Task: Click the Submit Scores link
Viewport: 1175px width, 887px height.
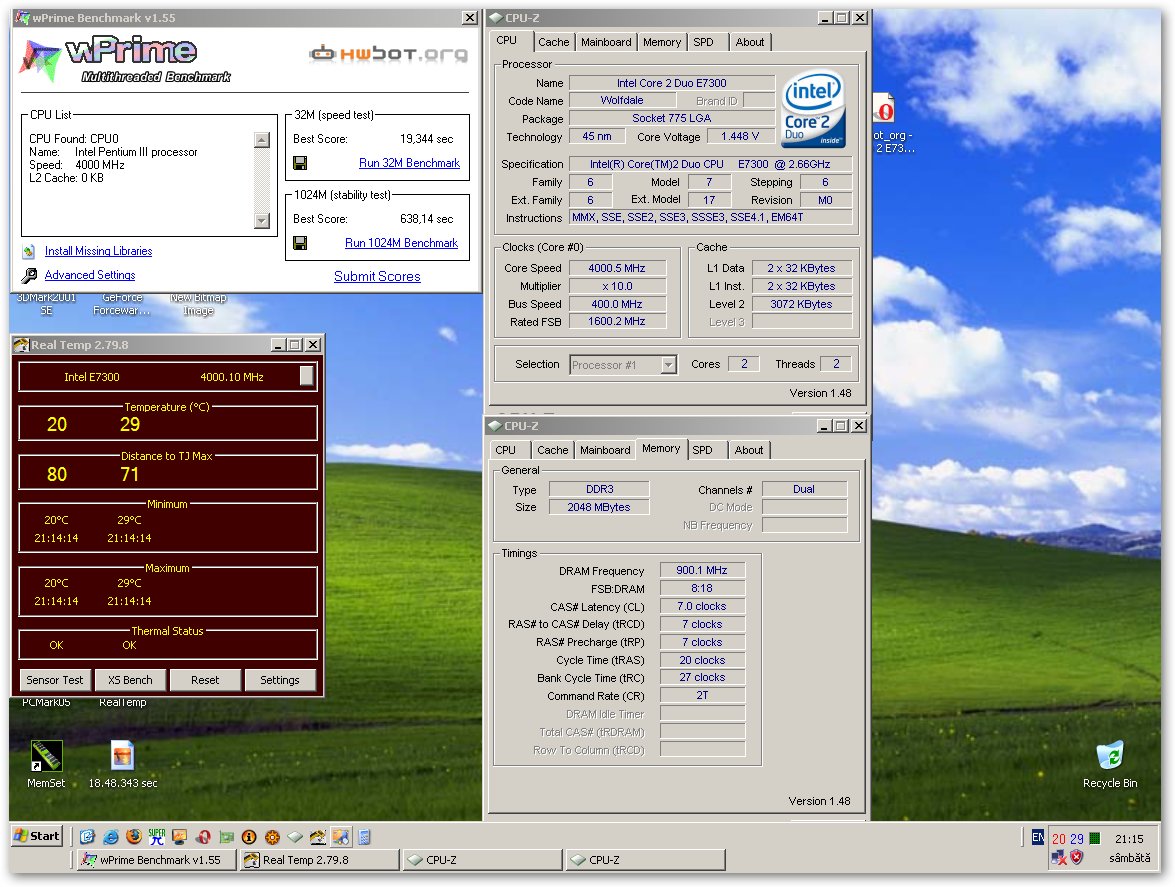Action: click(x=377, y=276)
